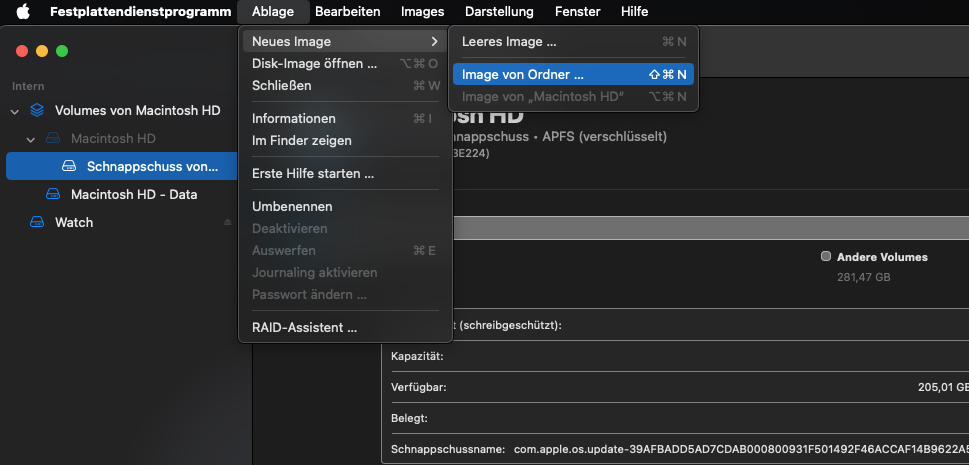This screenshot has height=465, width=969.
Task: Open the Neues Image submenu arrow
Action: pyautogui.click(x=434, y=41)
